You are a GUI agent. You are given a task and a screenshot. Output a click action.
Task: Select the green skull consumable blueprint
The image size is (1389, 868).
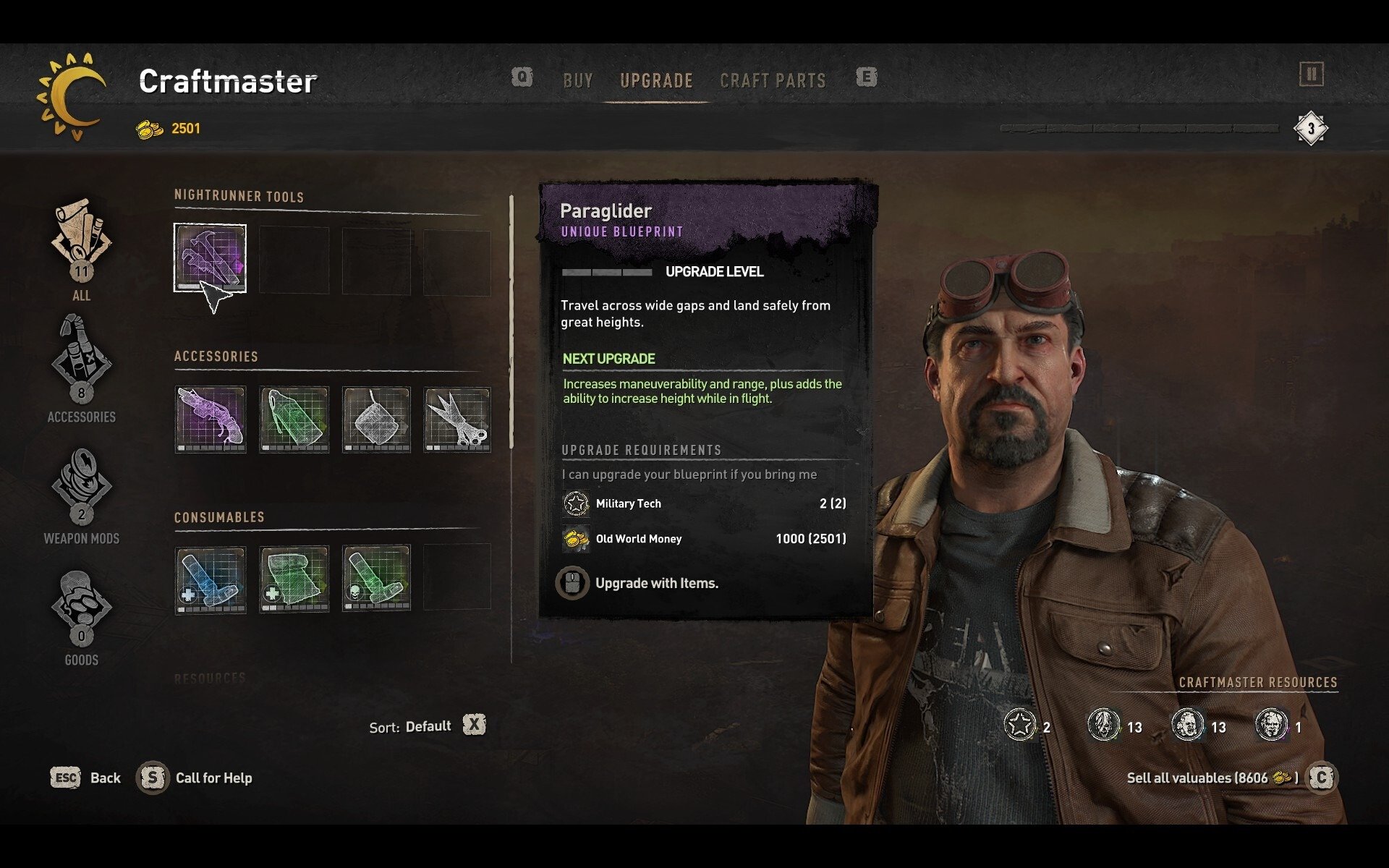click(376, 578)
